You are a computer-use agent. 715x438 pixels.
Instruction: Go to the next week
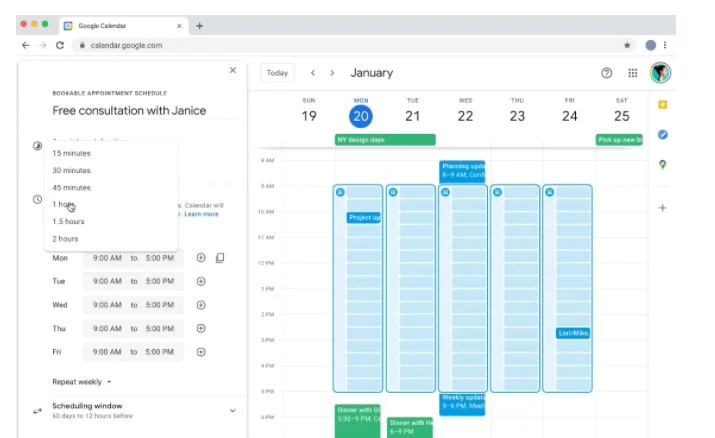tap(333, 73)
